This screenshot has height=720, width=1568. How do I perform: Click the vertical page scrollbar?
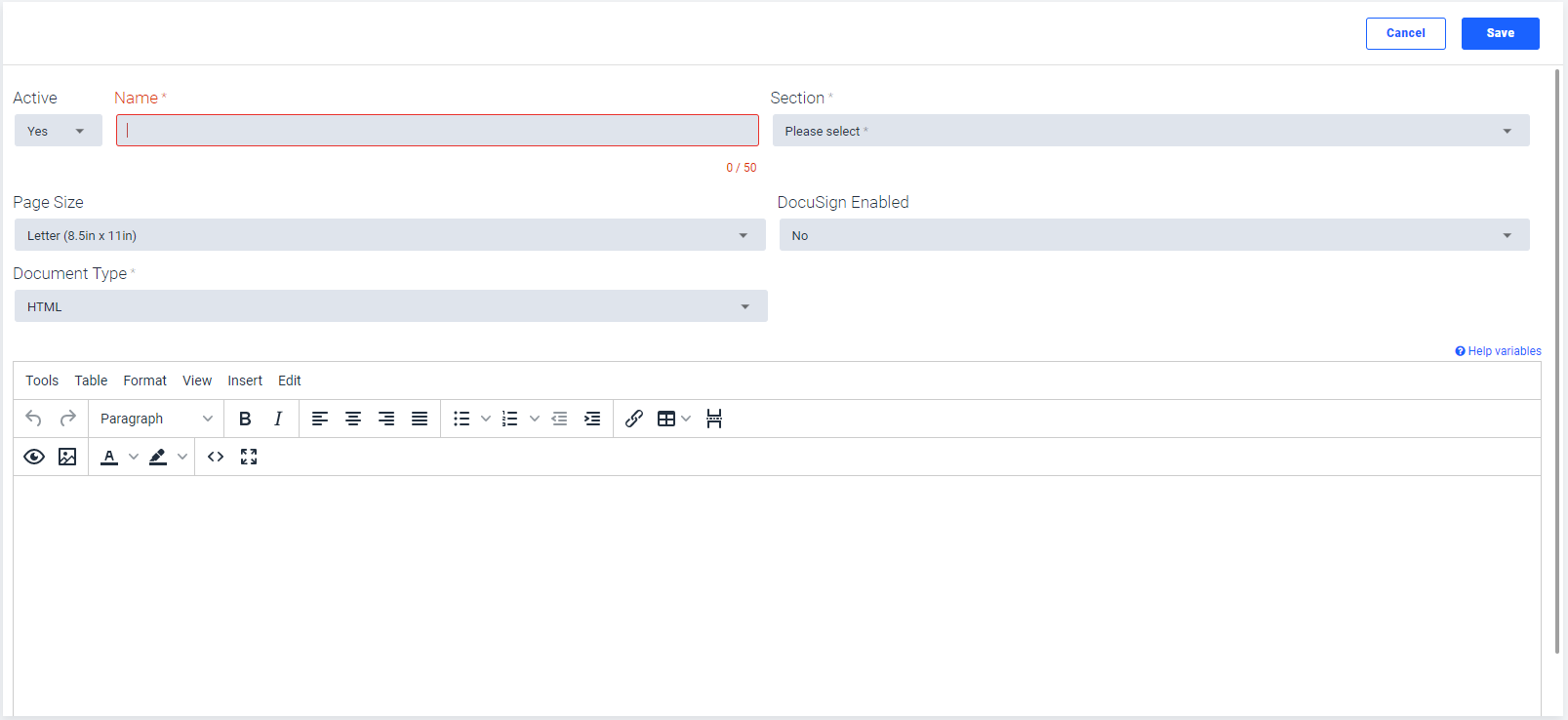coord(1557,361)
